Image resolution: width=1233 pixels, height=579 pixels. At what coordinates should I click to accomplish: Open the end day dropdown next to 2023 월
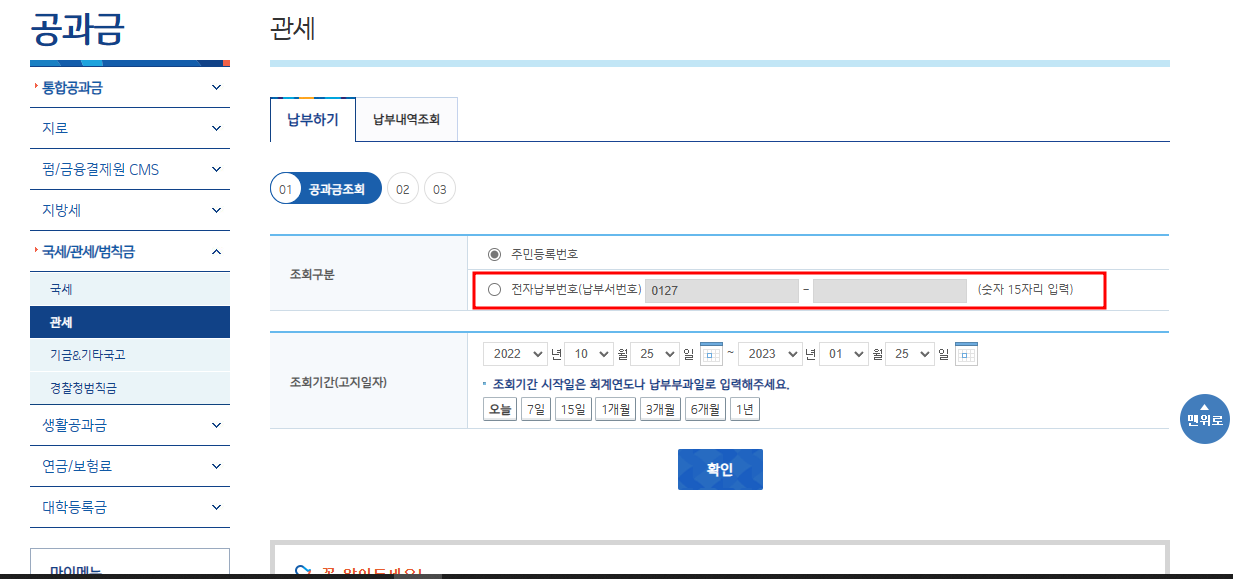910,354
